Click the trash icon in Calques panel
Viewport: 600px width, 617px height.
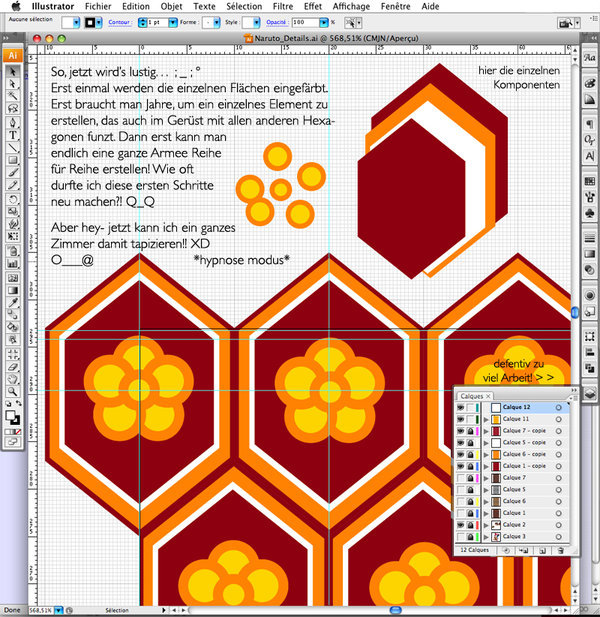561,550
